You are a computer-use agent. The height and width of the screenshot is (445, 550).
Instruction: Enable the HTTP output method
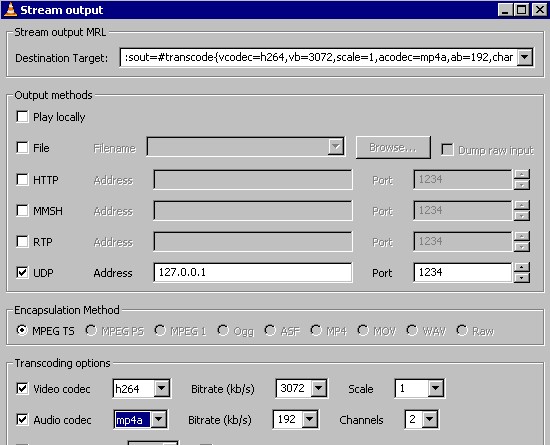[22, 180]
